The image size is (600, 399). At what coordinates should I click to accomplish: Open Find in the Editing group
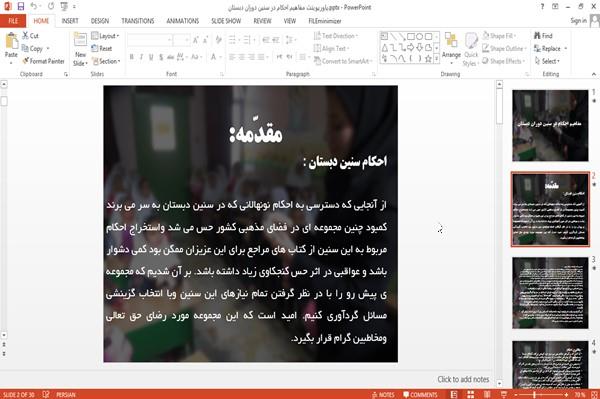543,36
